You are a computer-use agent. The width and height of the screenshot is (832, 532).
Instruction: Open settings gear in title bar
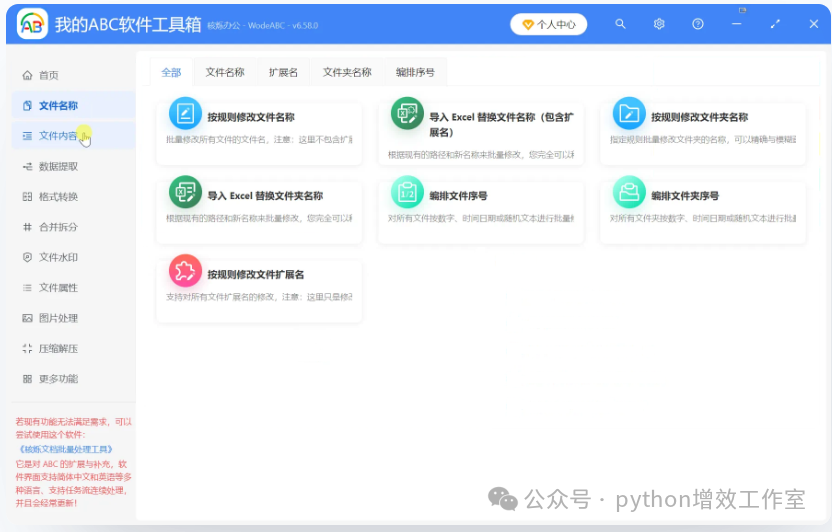(659, 24)
